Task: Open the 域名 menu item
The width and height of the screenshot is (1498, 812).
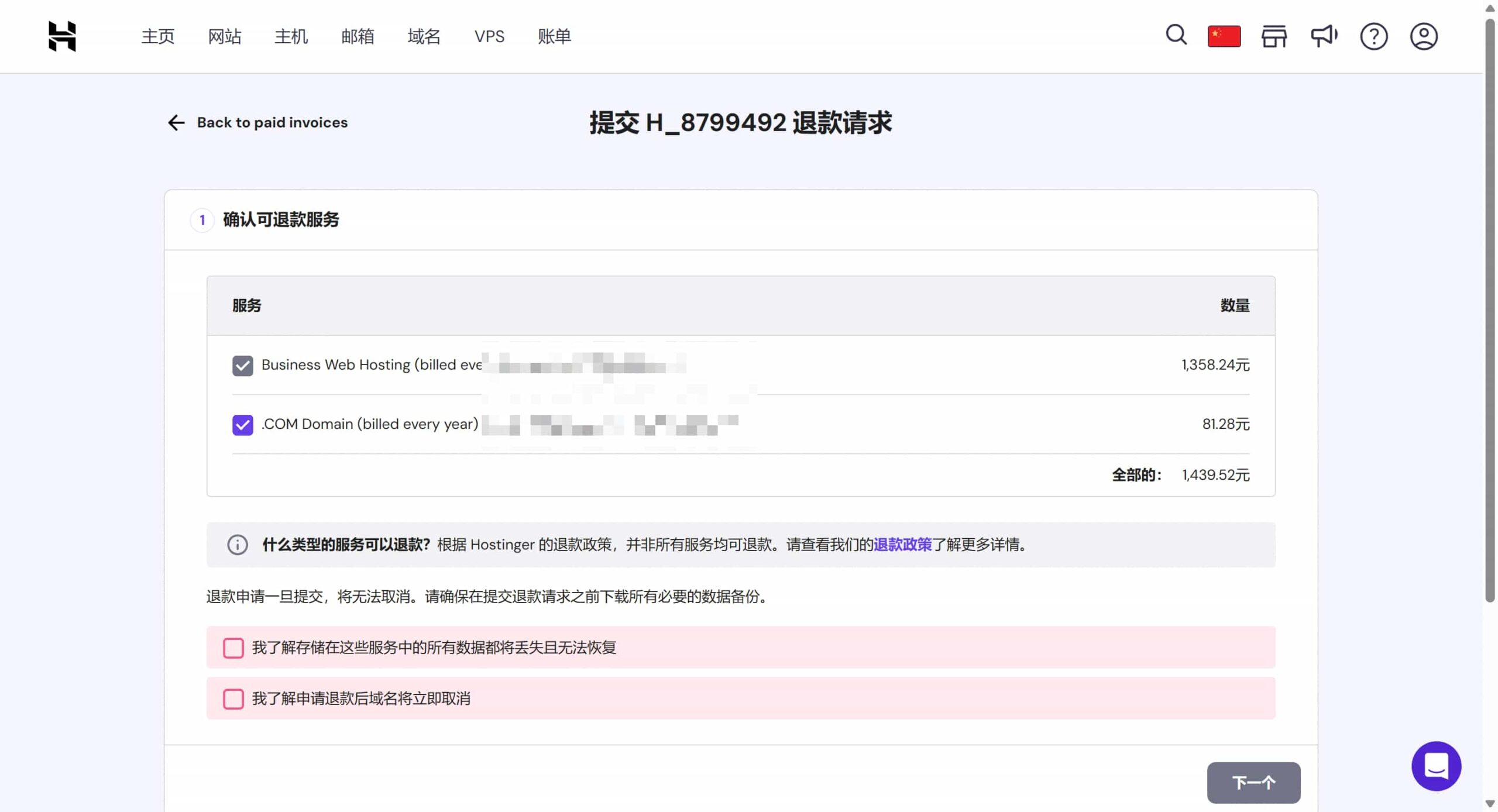Action: [424, 36]
